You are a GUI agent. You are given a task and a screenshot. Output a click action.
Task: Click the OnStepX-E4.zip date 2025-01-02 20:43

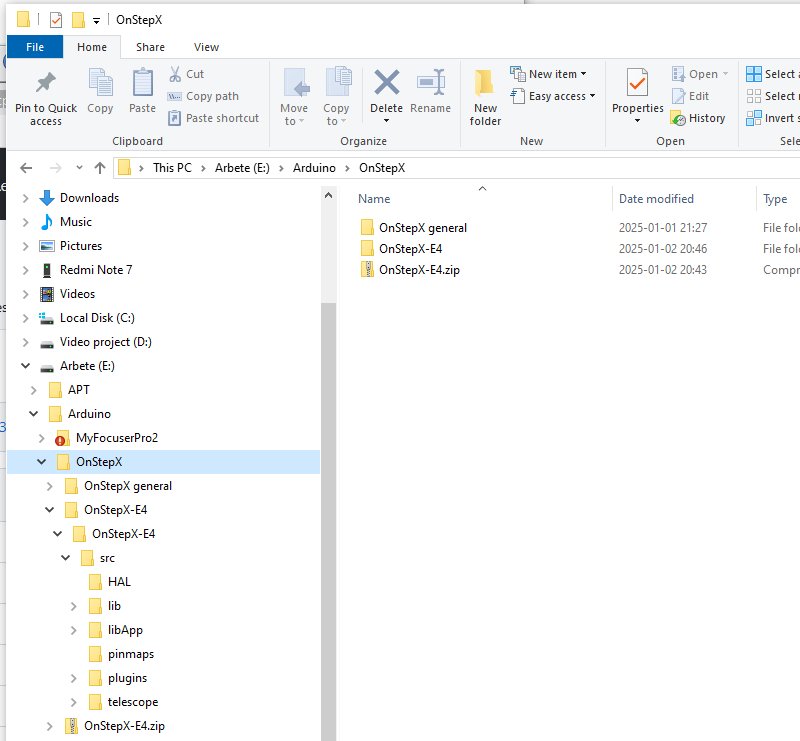663,270
